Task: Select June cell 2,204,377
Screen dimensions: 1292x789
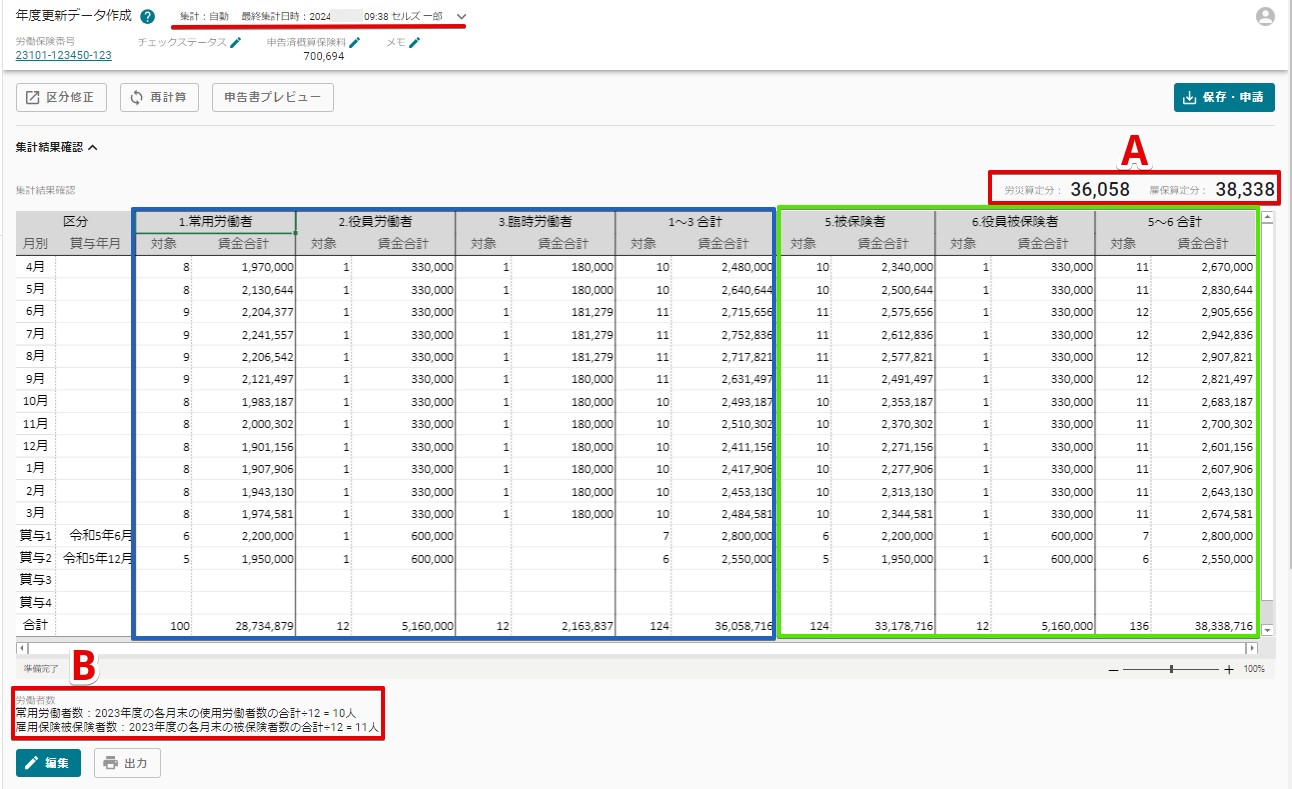Action: click(x=243, y=312)
